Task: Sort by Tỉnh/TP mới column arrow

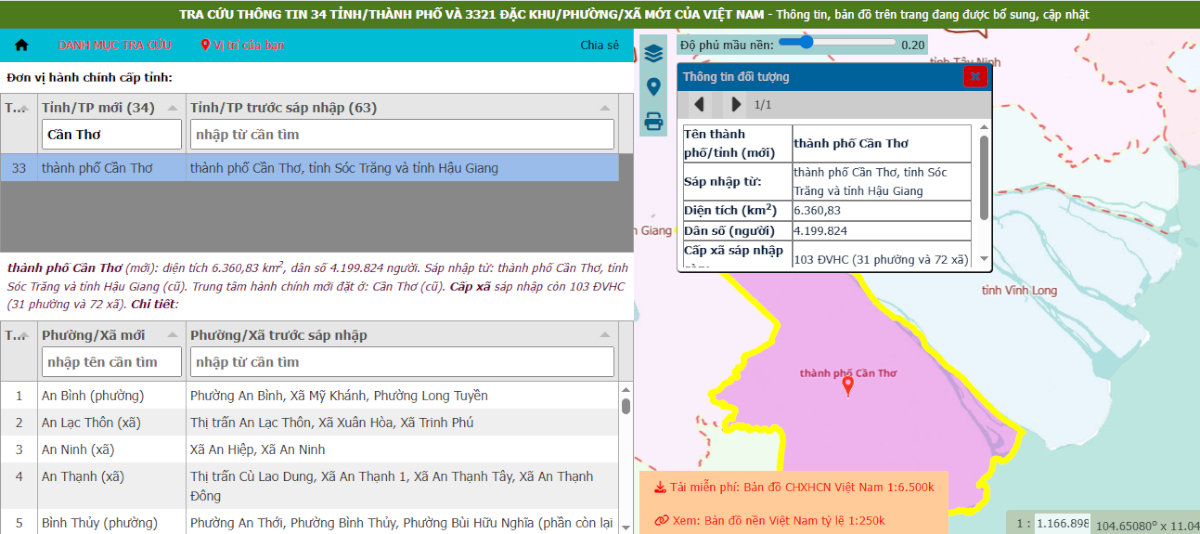Action: coord(171,108)
